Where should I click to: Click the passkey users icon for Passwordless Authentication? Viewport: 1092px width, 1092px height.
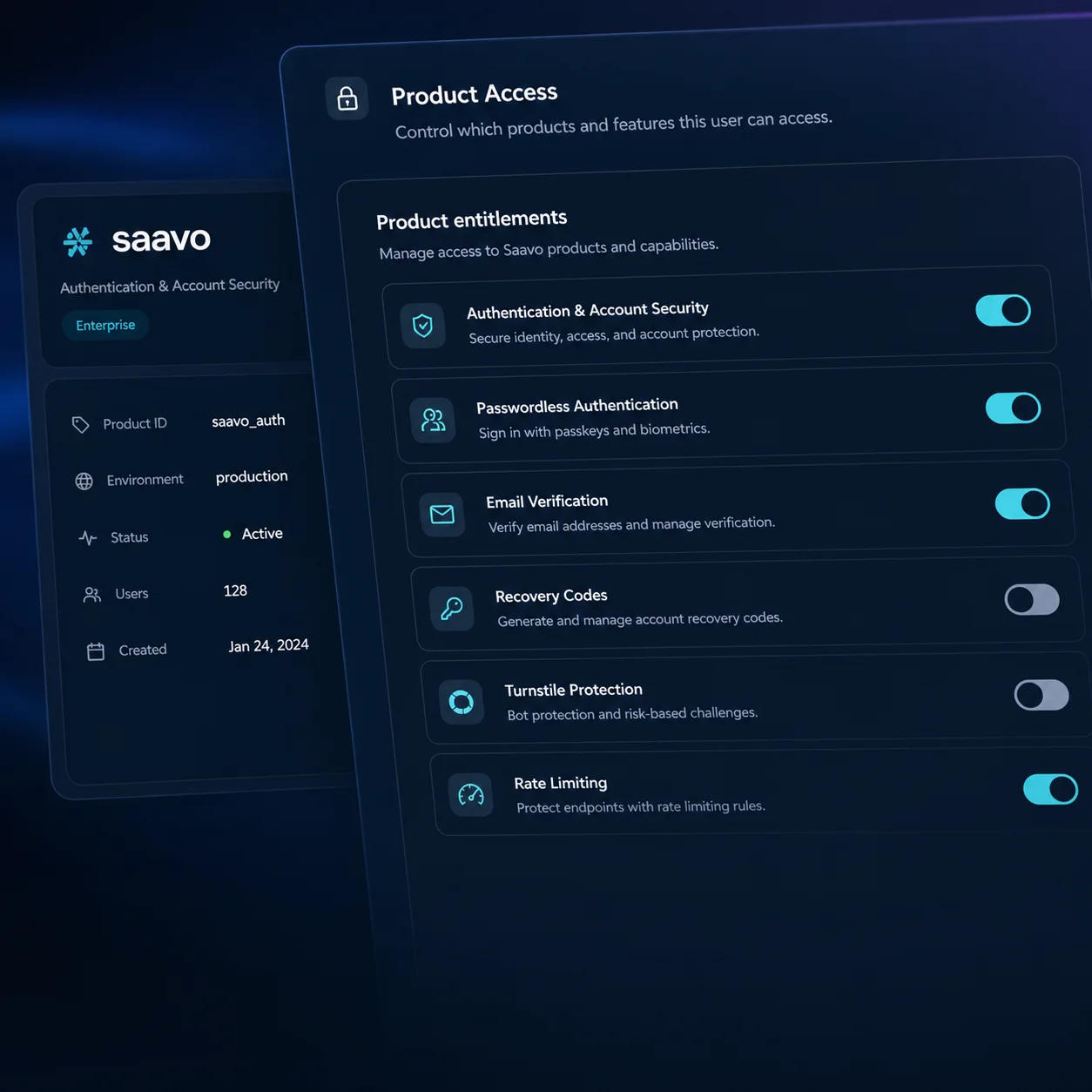[433, 421]
